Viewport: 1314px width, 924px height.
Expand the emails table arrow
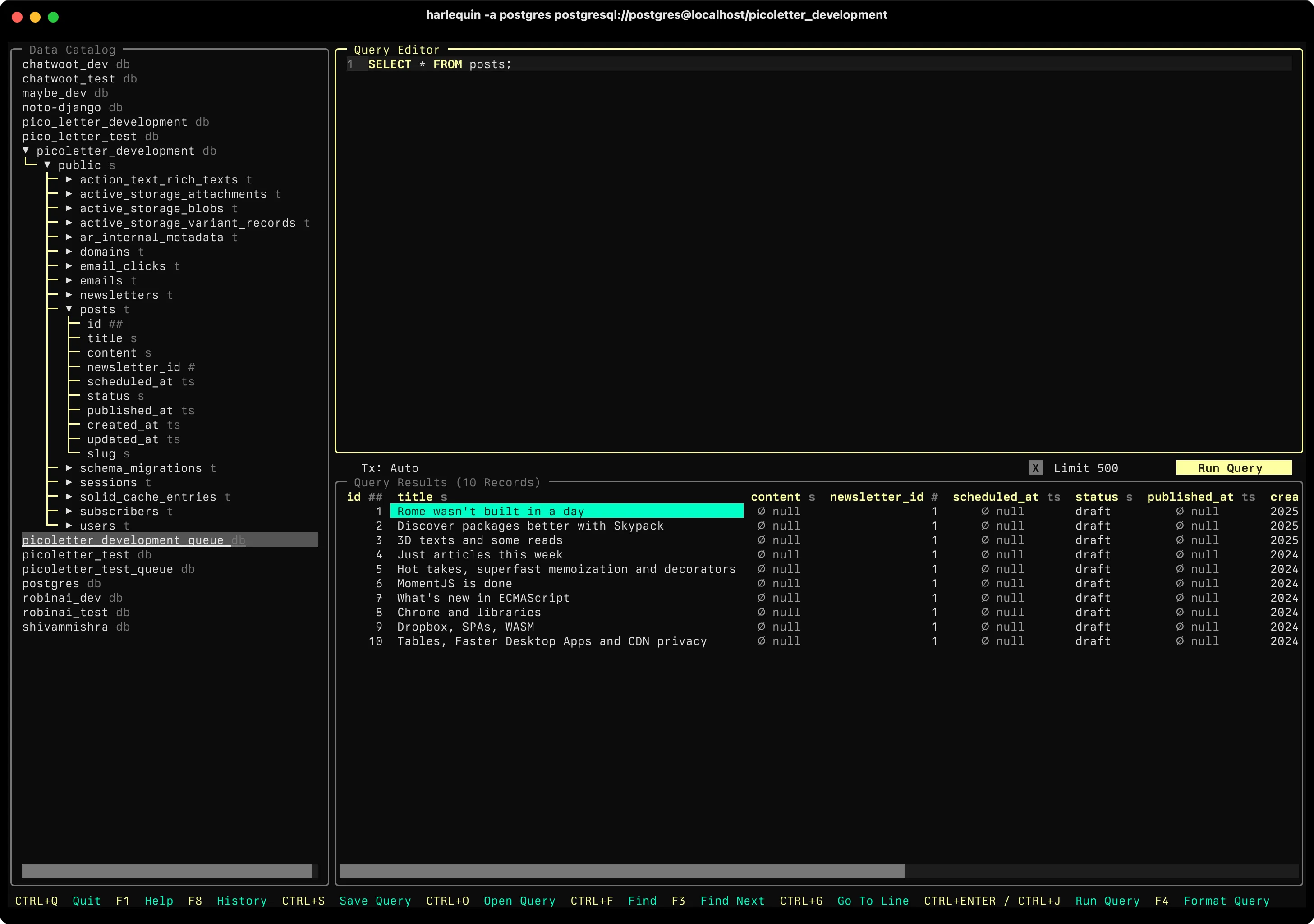point(69,280)
